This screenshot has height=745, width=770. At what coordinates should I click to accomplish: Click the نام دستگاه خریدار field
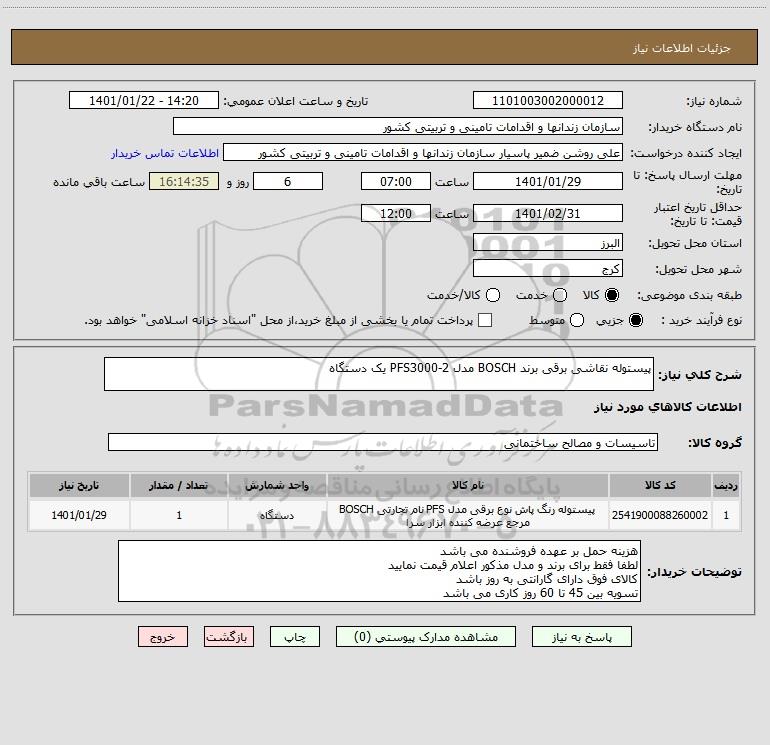[x=398, y=127]
